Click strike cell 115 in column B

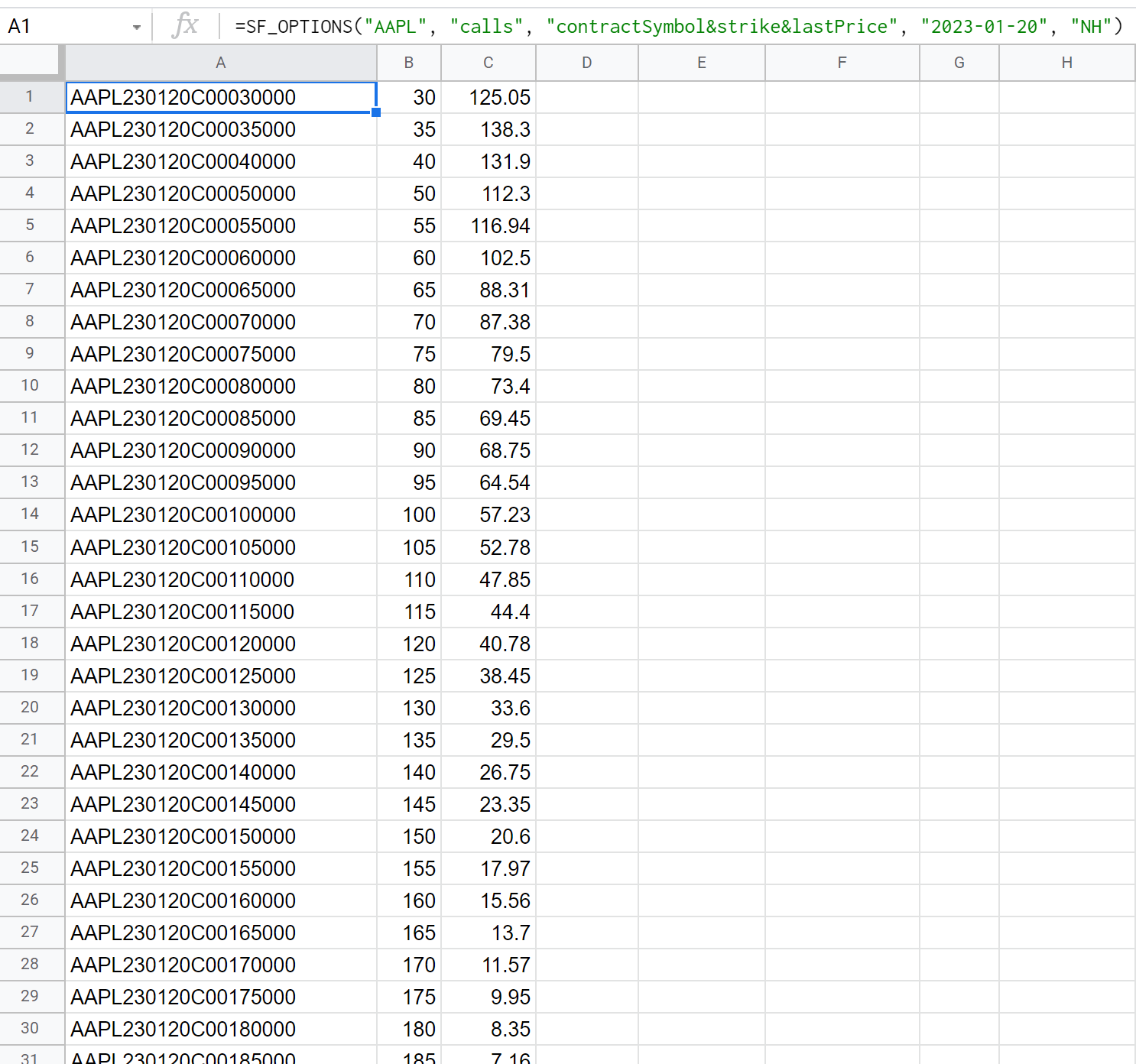[409, 611]
